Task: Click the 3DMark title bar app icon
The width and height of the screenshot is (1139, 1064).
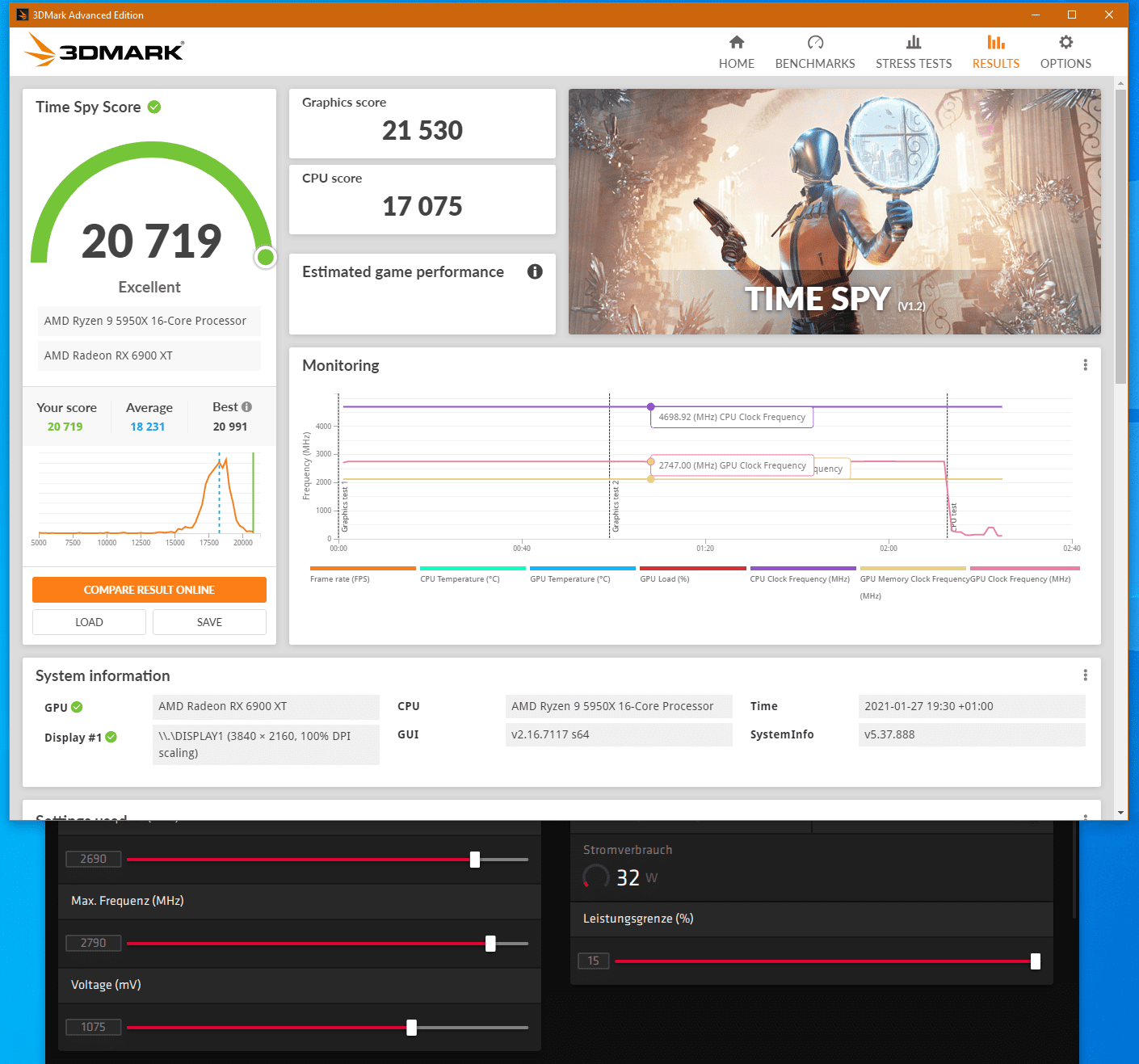Action: [22, 15]
